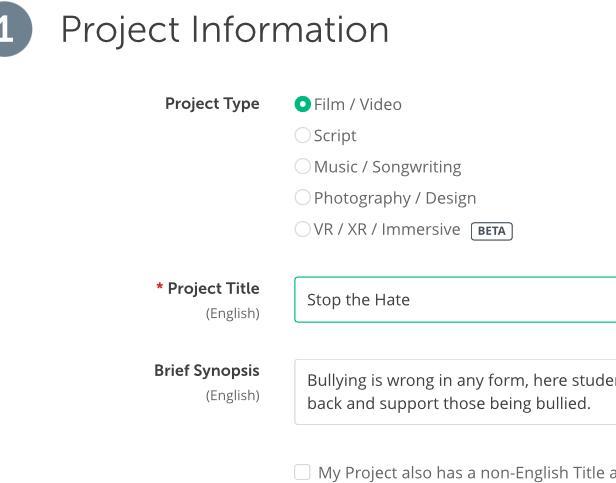Click the "Film / Video" label text
The width and height of the screenshot is (616, 483).
point(358,104)
